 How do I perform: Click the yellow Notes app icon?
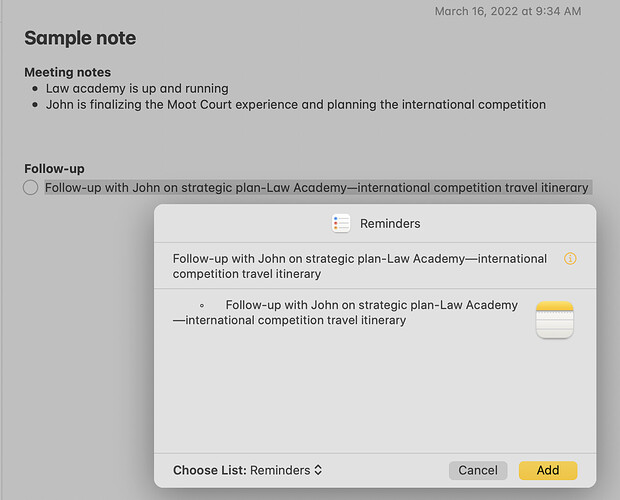(554, 319)
